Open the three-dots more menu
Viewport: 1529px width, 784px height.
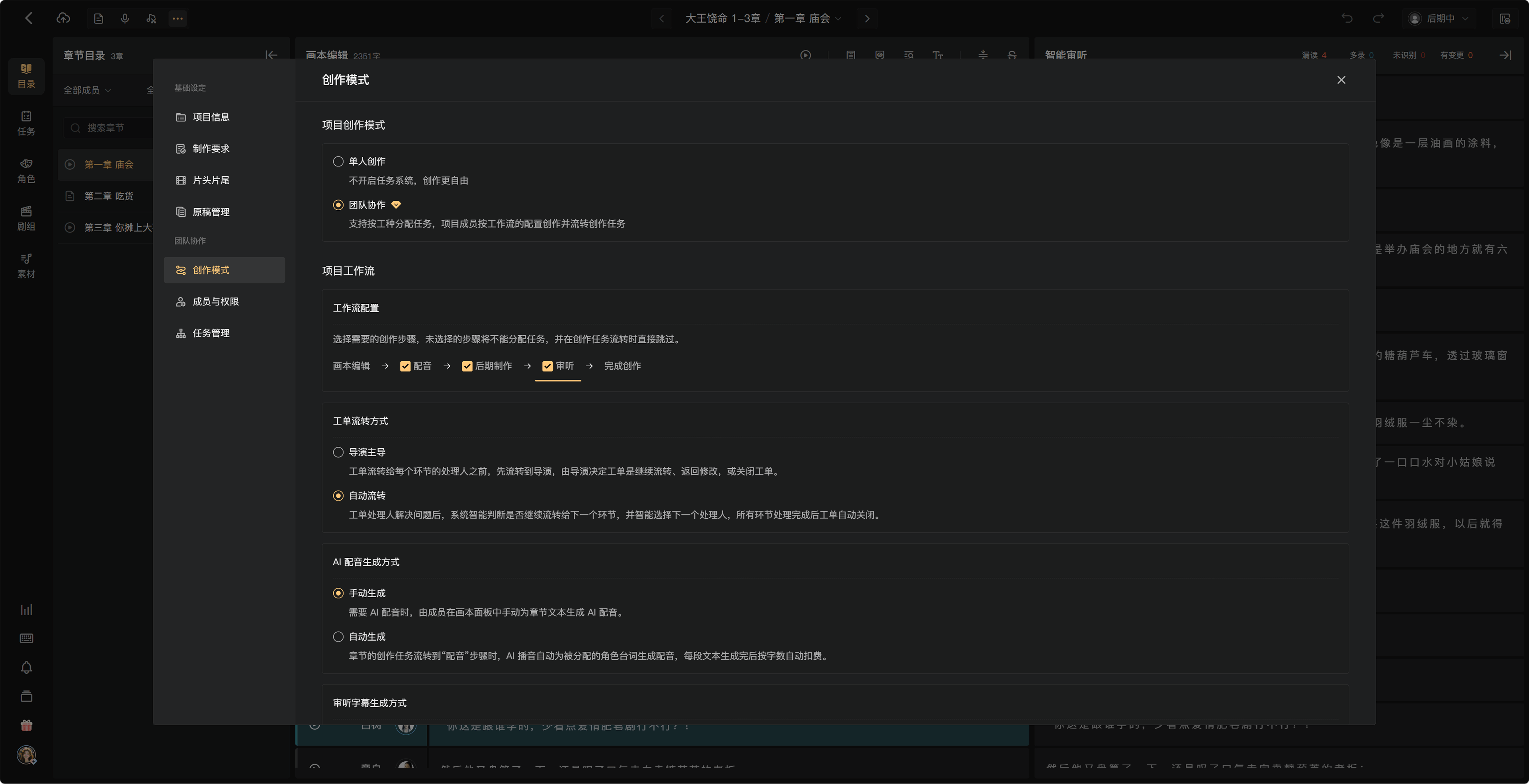coord(178,18)
